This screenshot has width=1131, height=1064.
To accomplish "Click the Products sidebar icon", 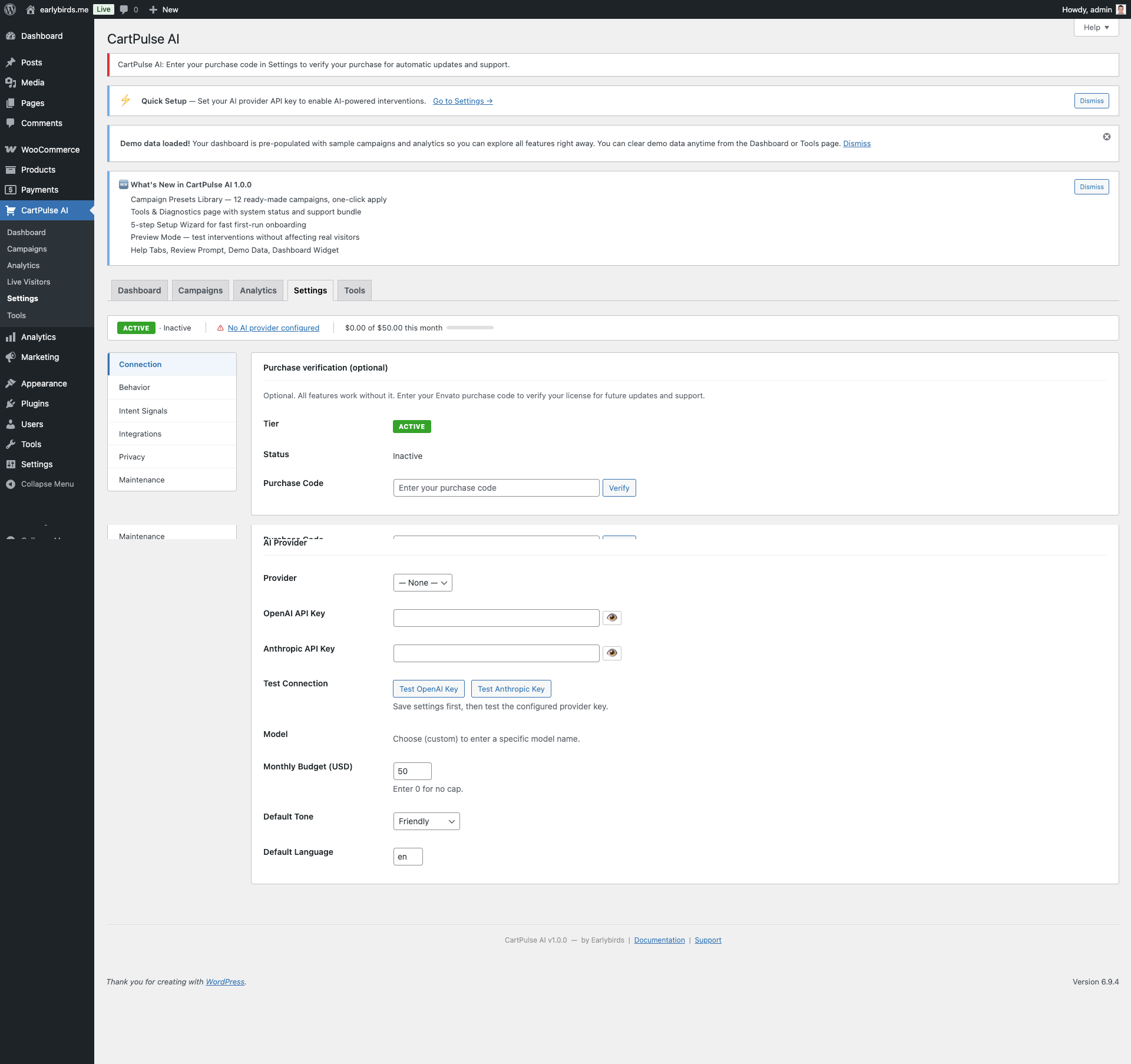I will click(x=11, y=169).
